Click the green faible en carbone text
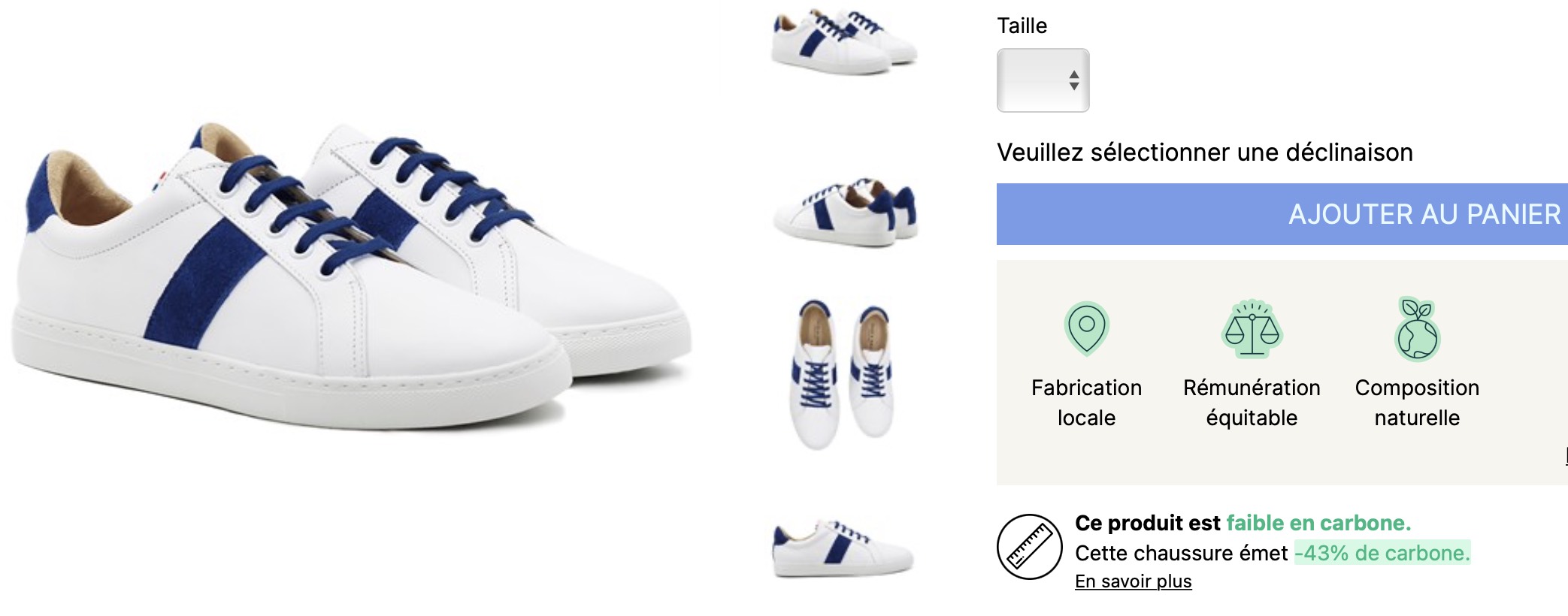 point(1318,523)
